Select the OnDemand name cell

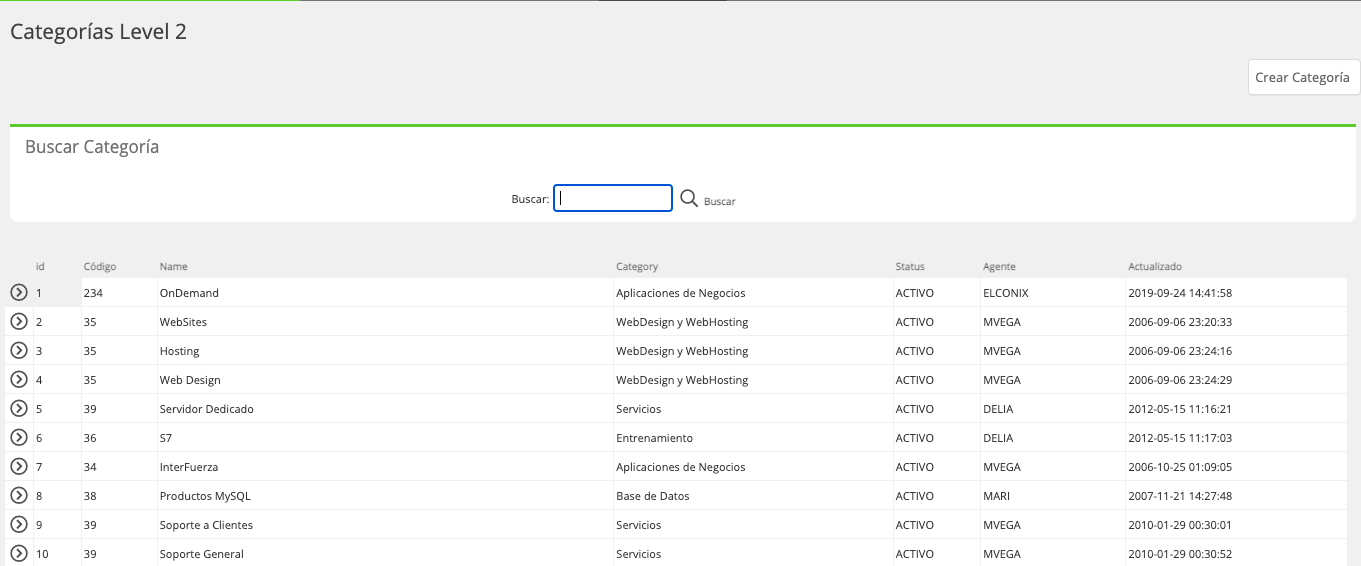pos(386,293)
